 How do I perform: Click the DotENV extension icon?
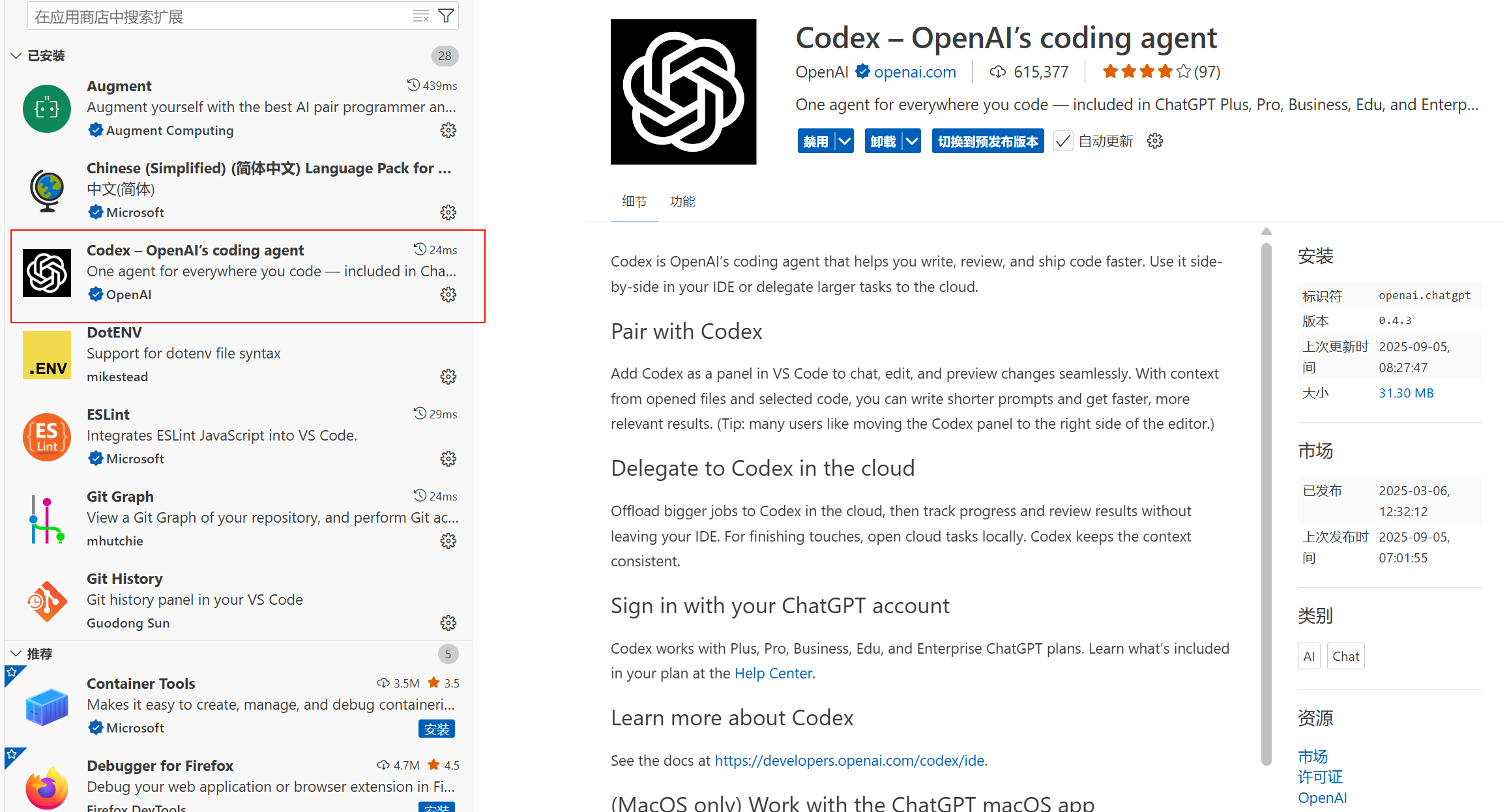46,355
